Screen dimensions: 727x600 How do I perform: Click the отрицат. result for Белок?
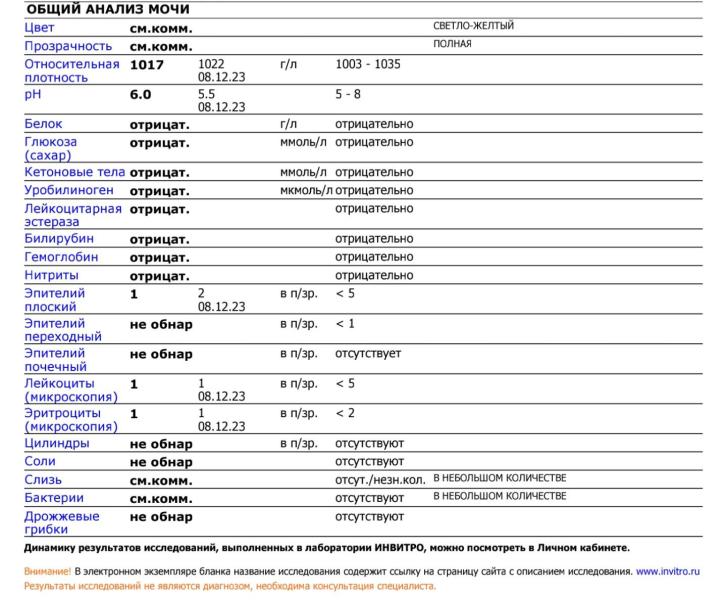tap(159, 125)
